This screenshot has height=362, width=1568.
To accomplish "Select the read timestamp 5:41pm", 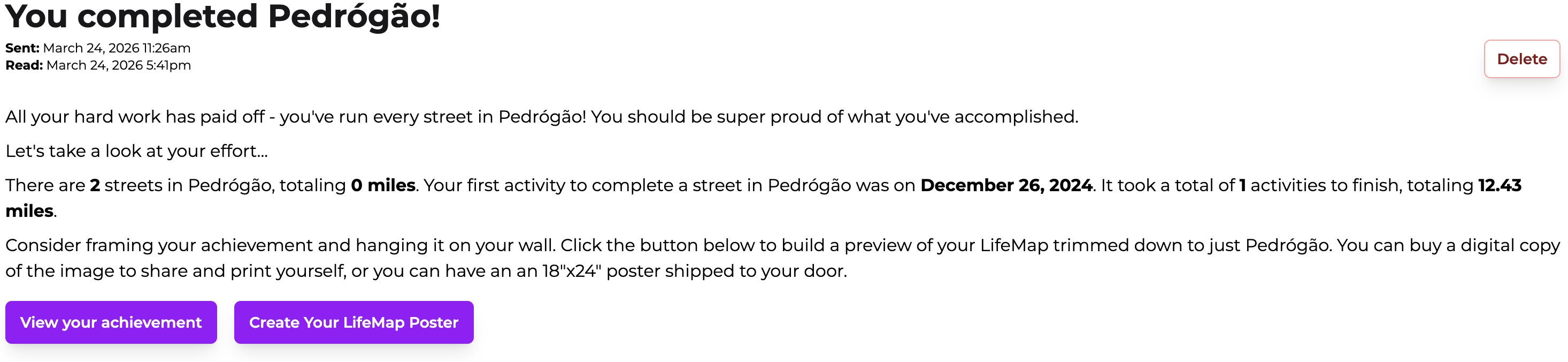I will pos(168,65).
